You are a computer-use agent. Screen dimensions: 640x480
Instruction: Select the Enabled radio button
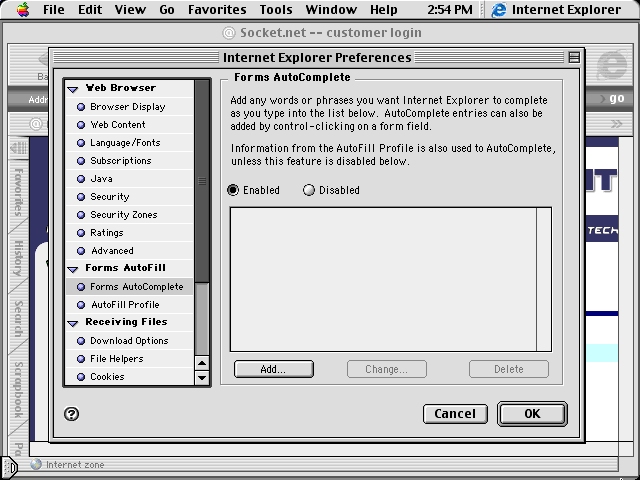[233, 190]
